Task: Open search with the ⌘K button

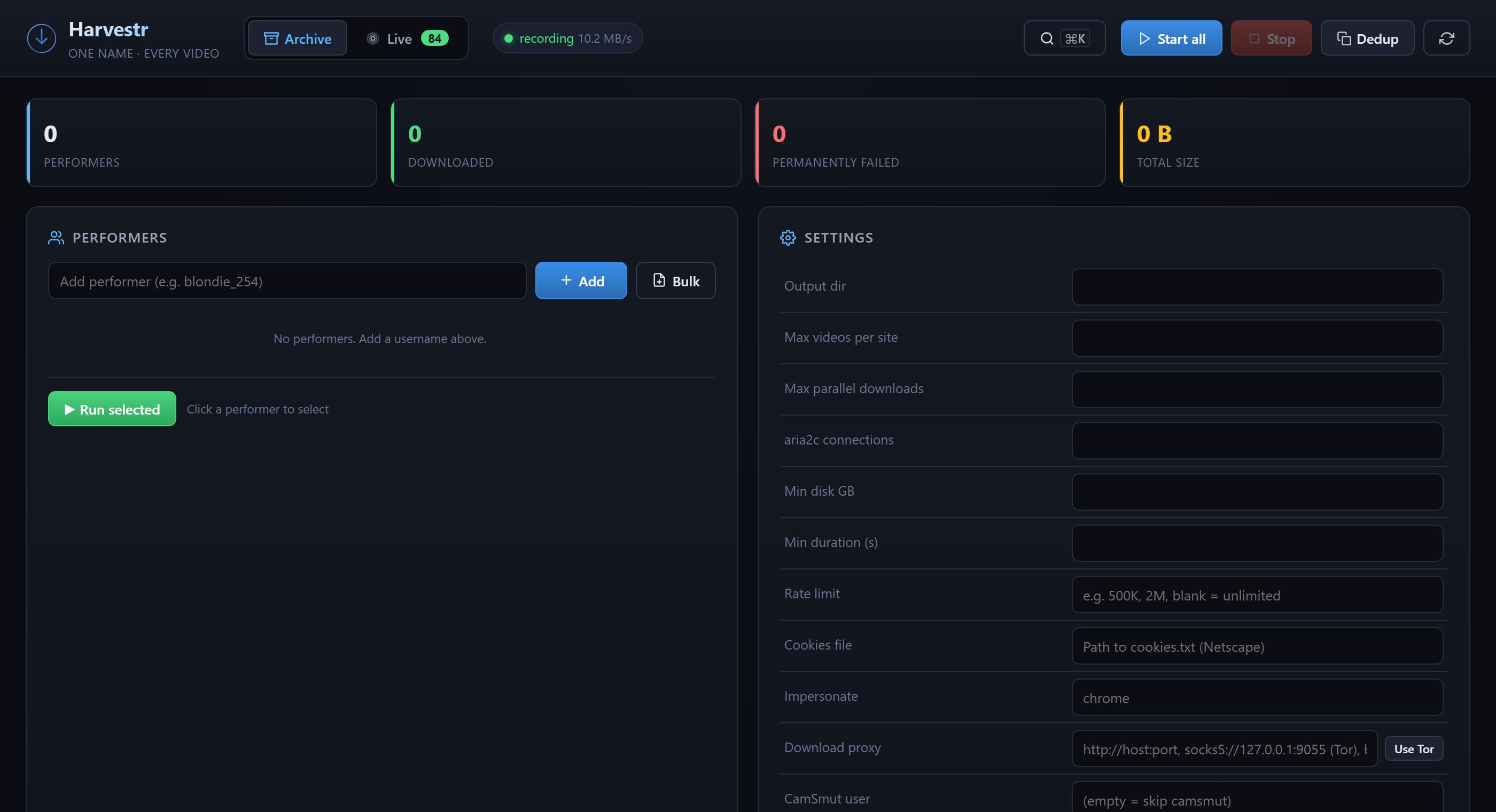Action: (x=1064, y=38)
